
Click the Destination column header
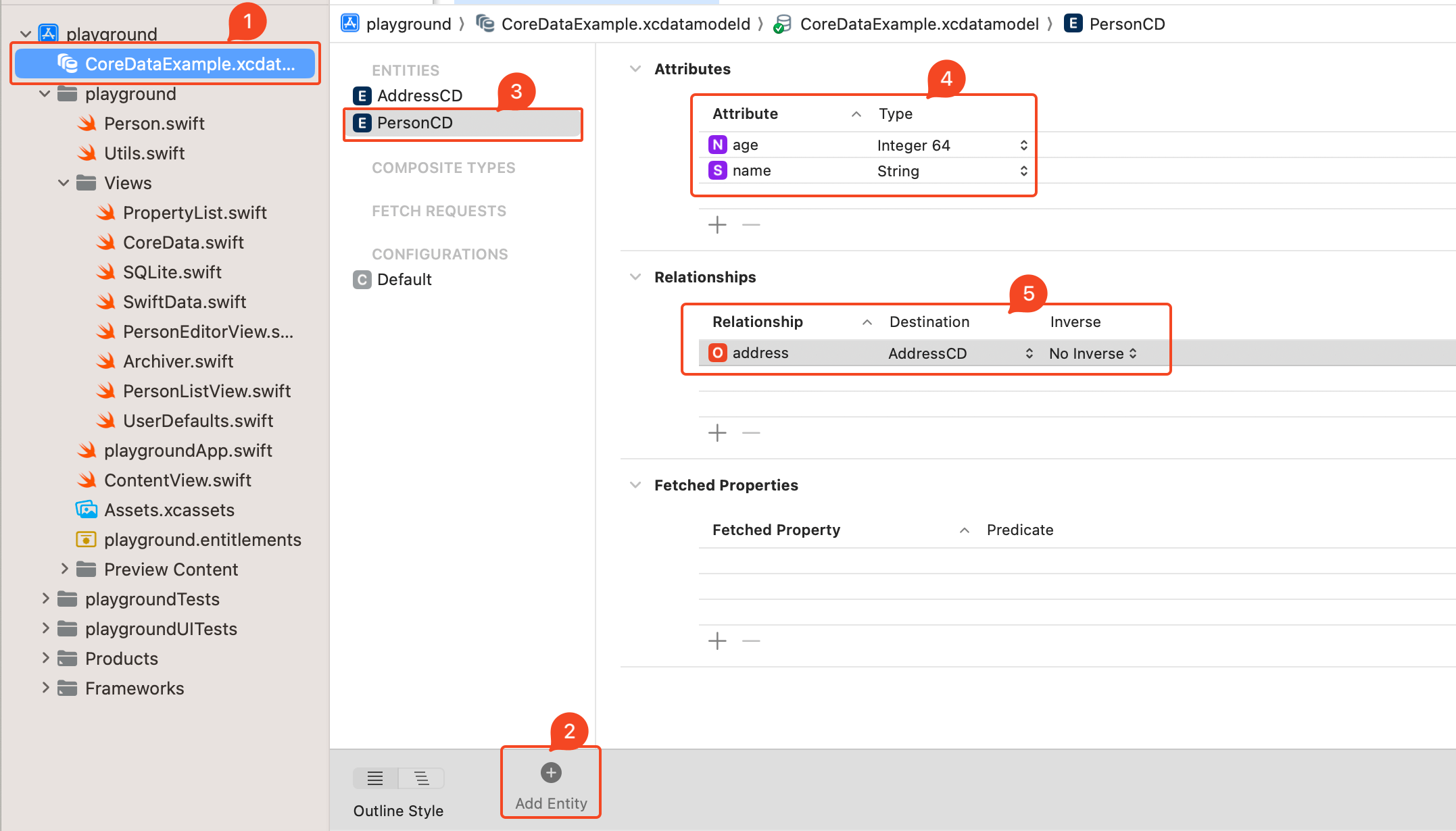[929, 322]
